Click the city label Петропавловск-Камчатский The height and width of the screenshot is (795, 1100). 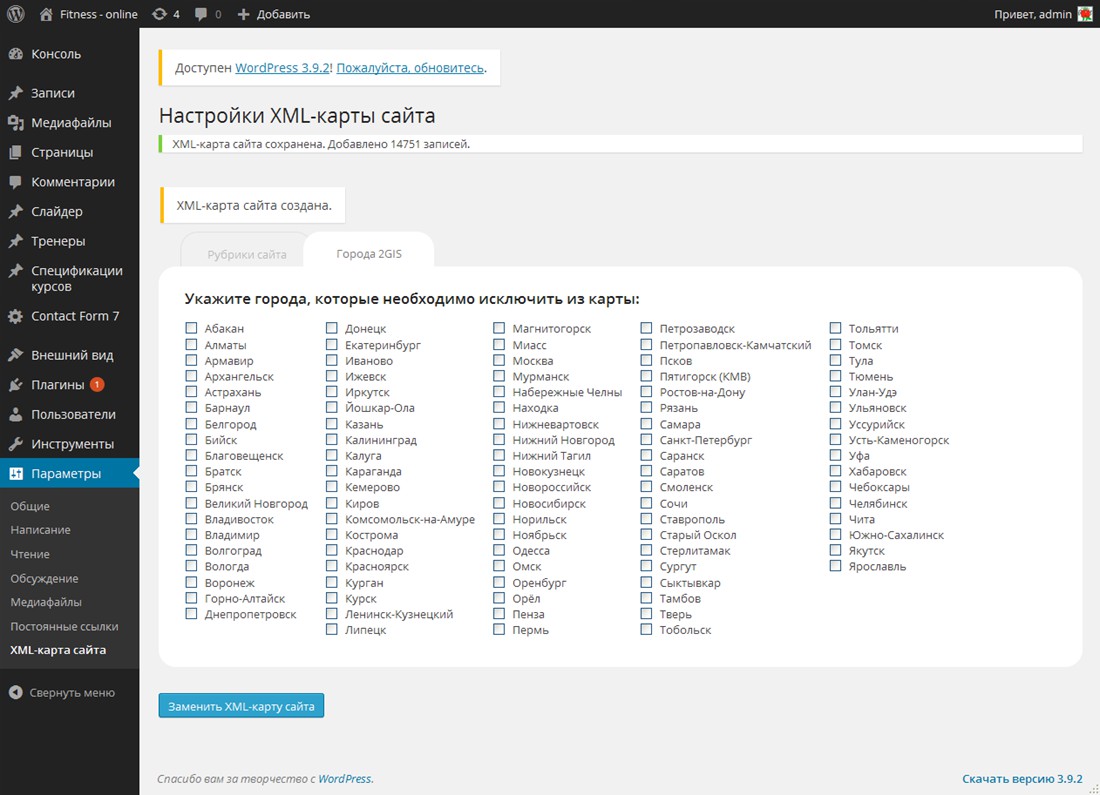[x=735, y=345]
